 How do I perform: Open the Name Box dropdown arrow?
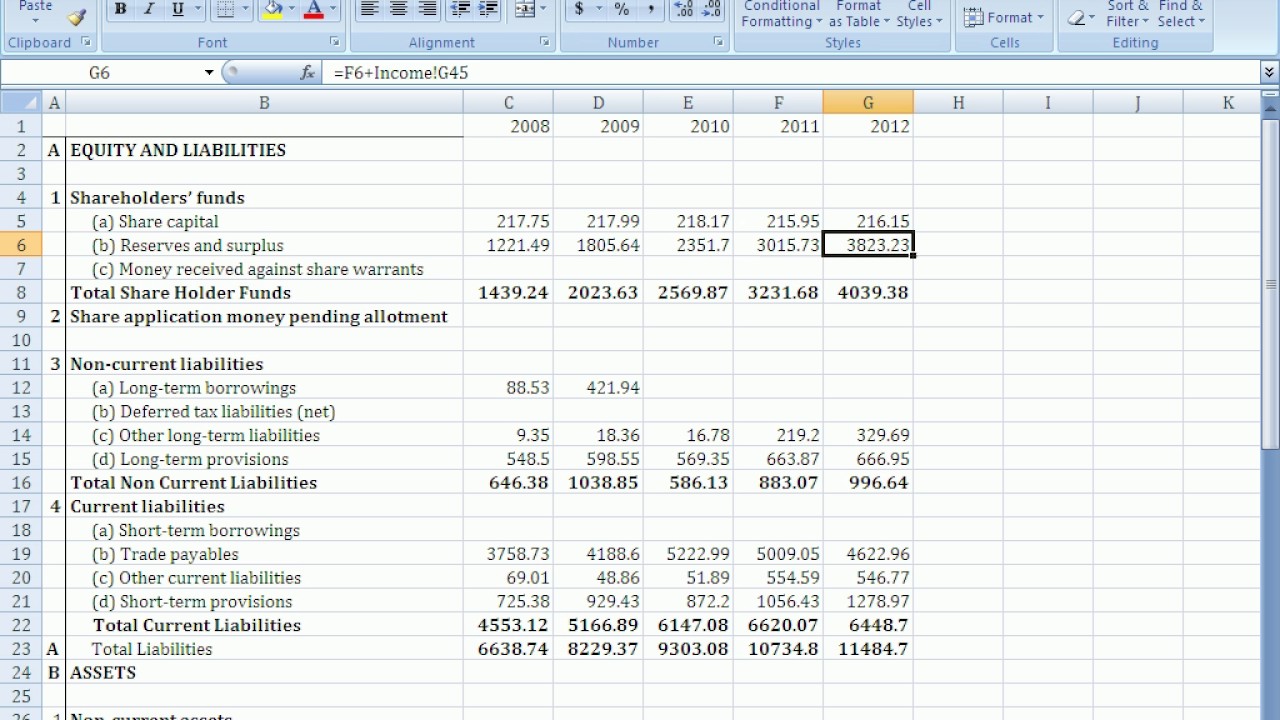coord(209,73)
